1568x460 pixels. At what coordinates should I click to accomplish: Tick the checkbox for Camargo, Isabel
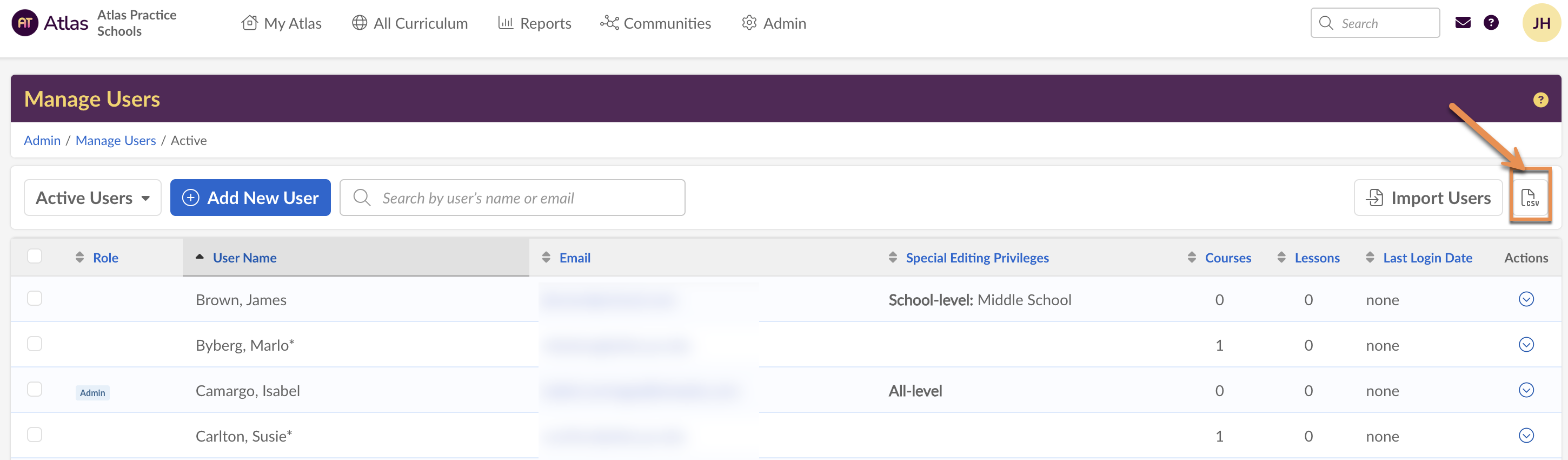click(x=35, y=389)
